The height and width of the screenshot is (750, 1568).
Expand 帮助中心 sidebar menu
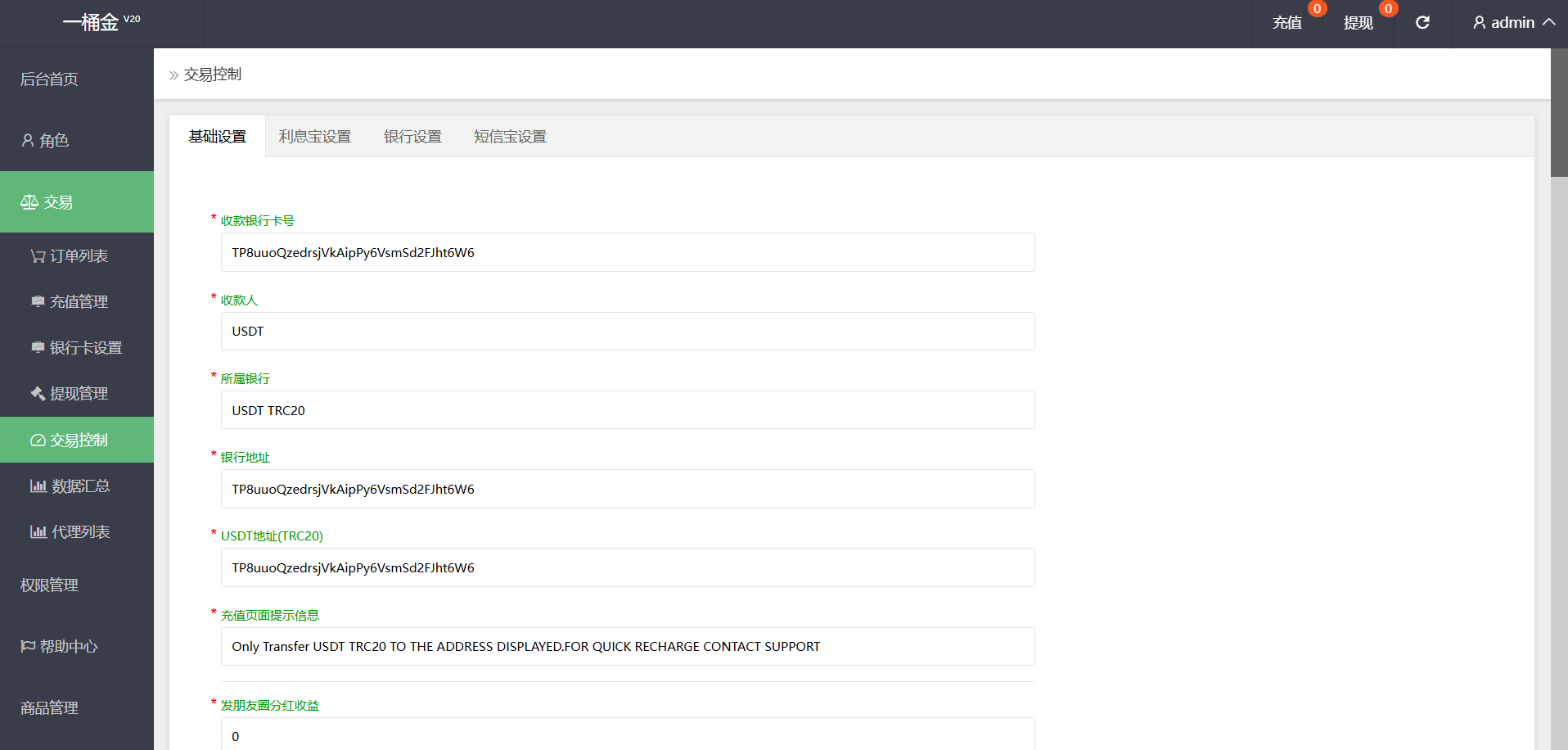pyautogui.click(x=77, y=647)
